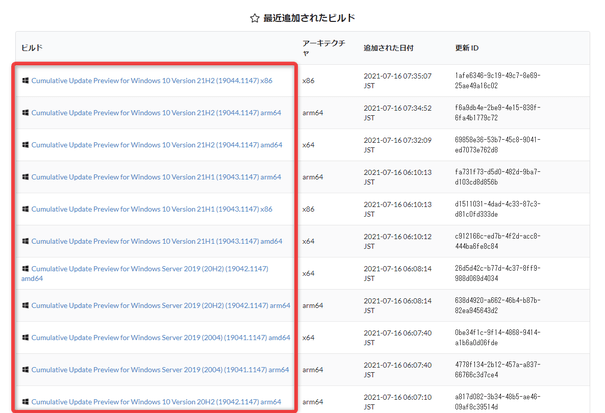605x413 pixels.
Task: Select update ID starting with c912166c
Action: (x=497, y=241)
